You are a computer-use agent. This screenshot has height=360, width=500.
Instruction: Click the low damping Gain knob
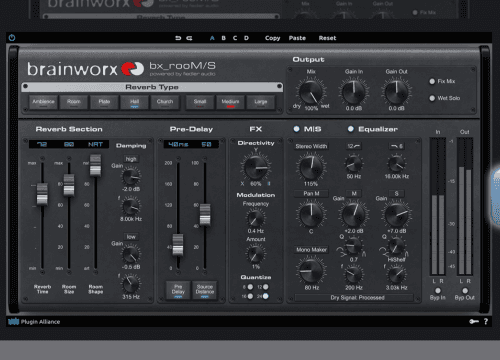pos(131,254)
